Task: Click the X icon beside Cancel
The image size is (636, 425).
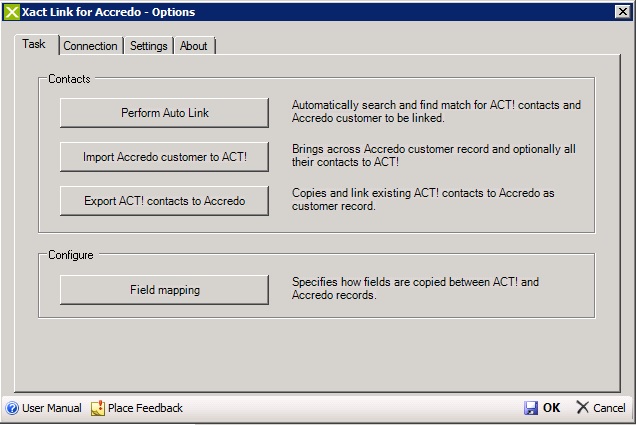Action: point(582,407)
